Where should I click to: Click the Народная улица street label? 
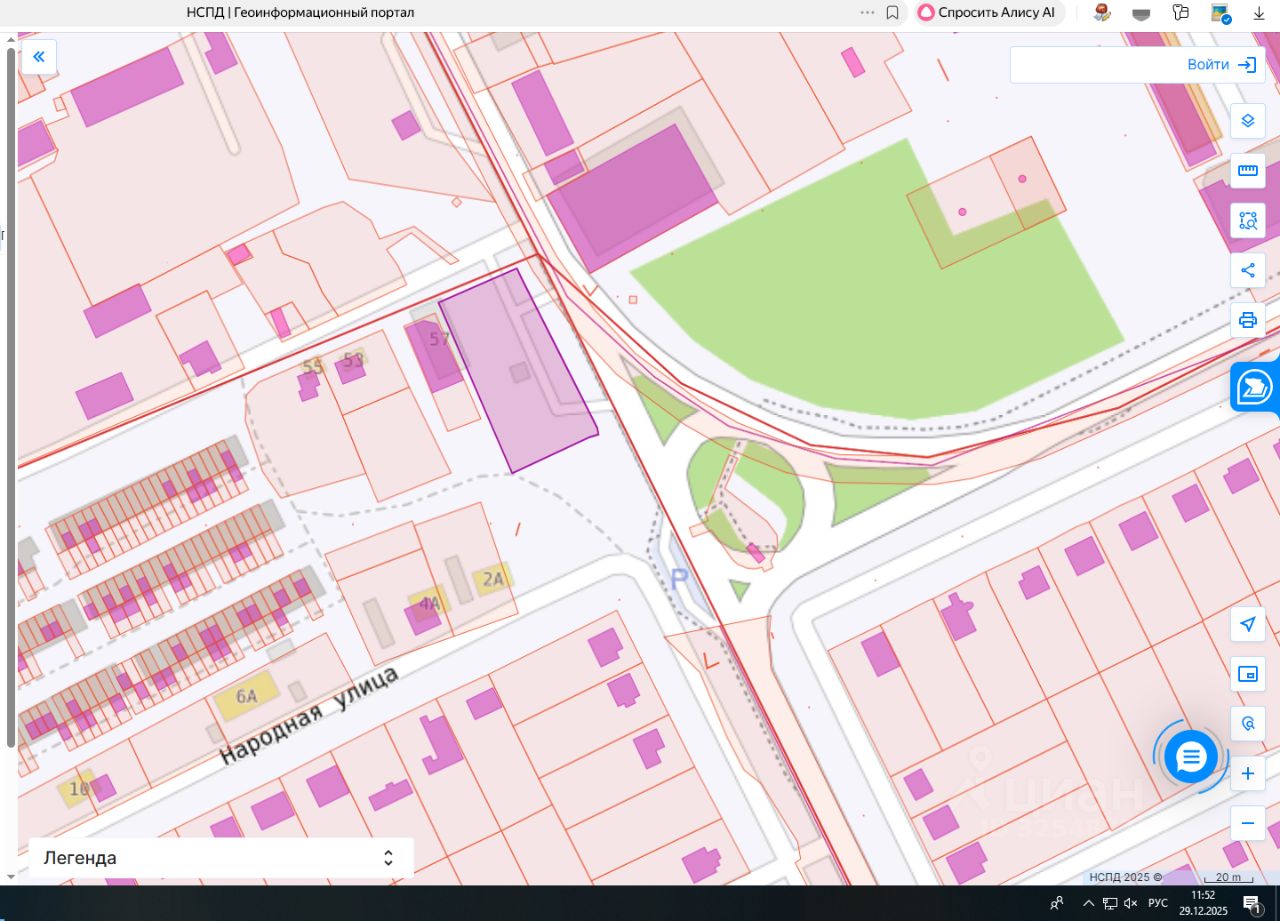(309, 716)
